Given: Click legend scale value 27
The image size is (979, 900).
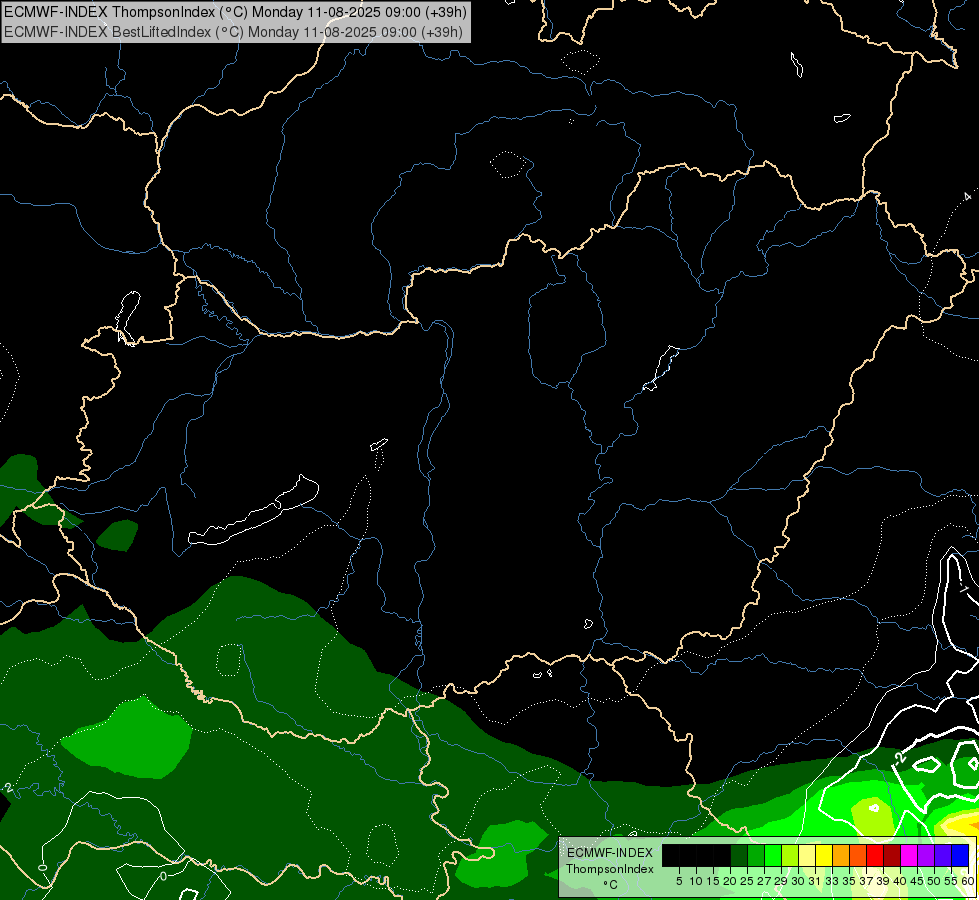Looking at the screenshot, I should (764, 881).
